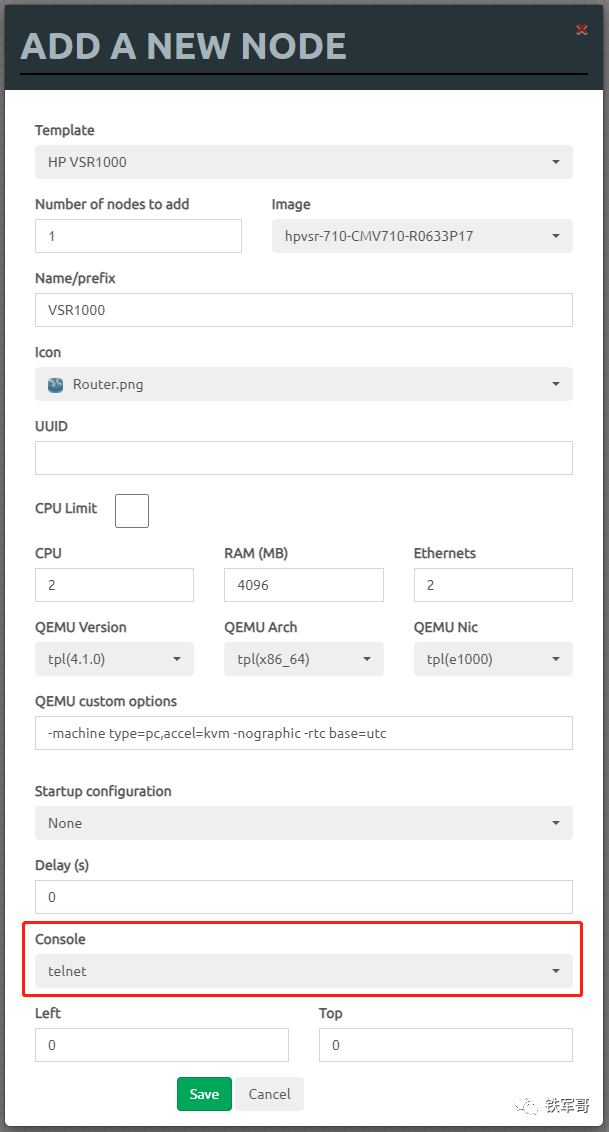Focus the Number of nodes to add field

(139, 236)
